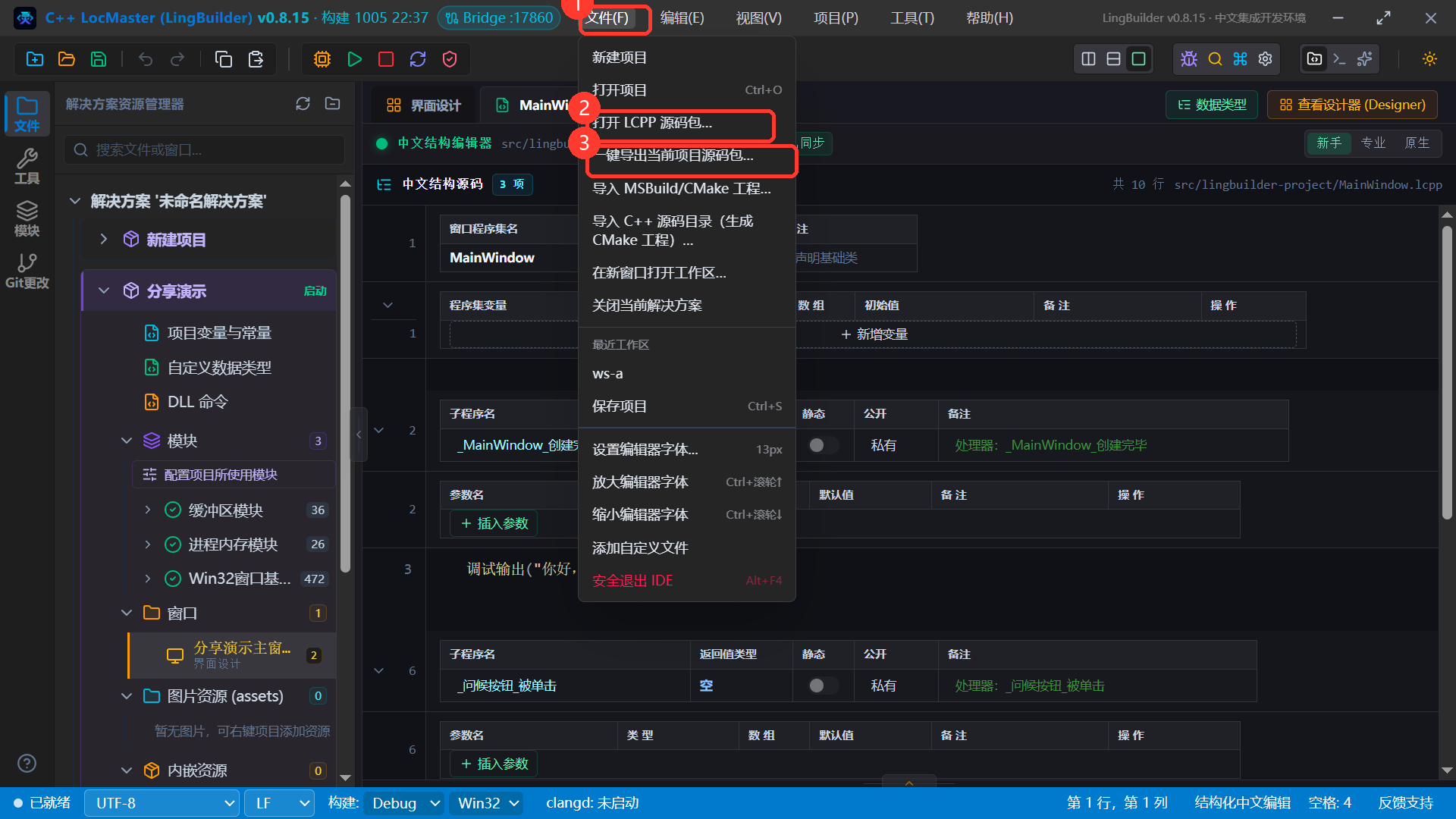1456x819 pixels.
Task: Click the solution explorer vertical scrollbar
Action: point(346,383)
